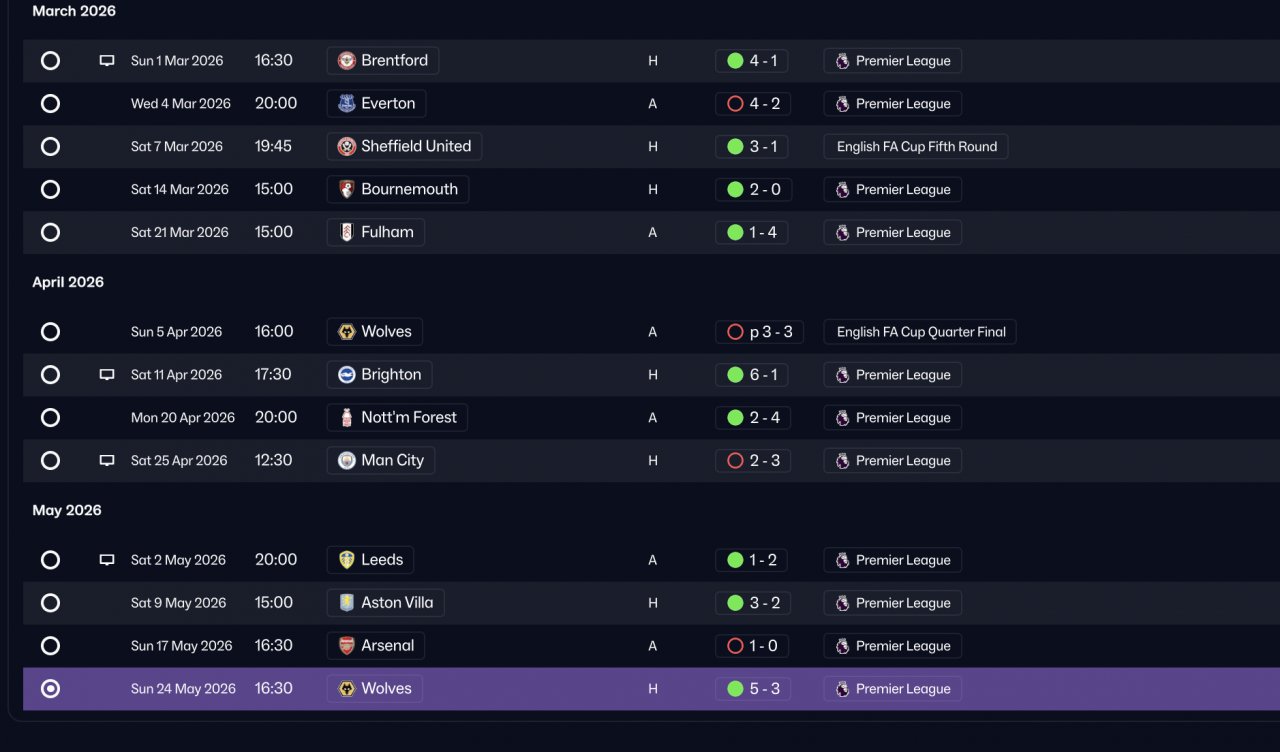This screenshot has width=1280, height=752.
Task: Open the 4 - 1 Brentford result
Action: [752, 61]
